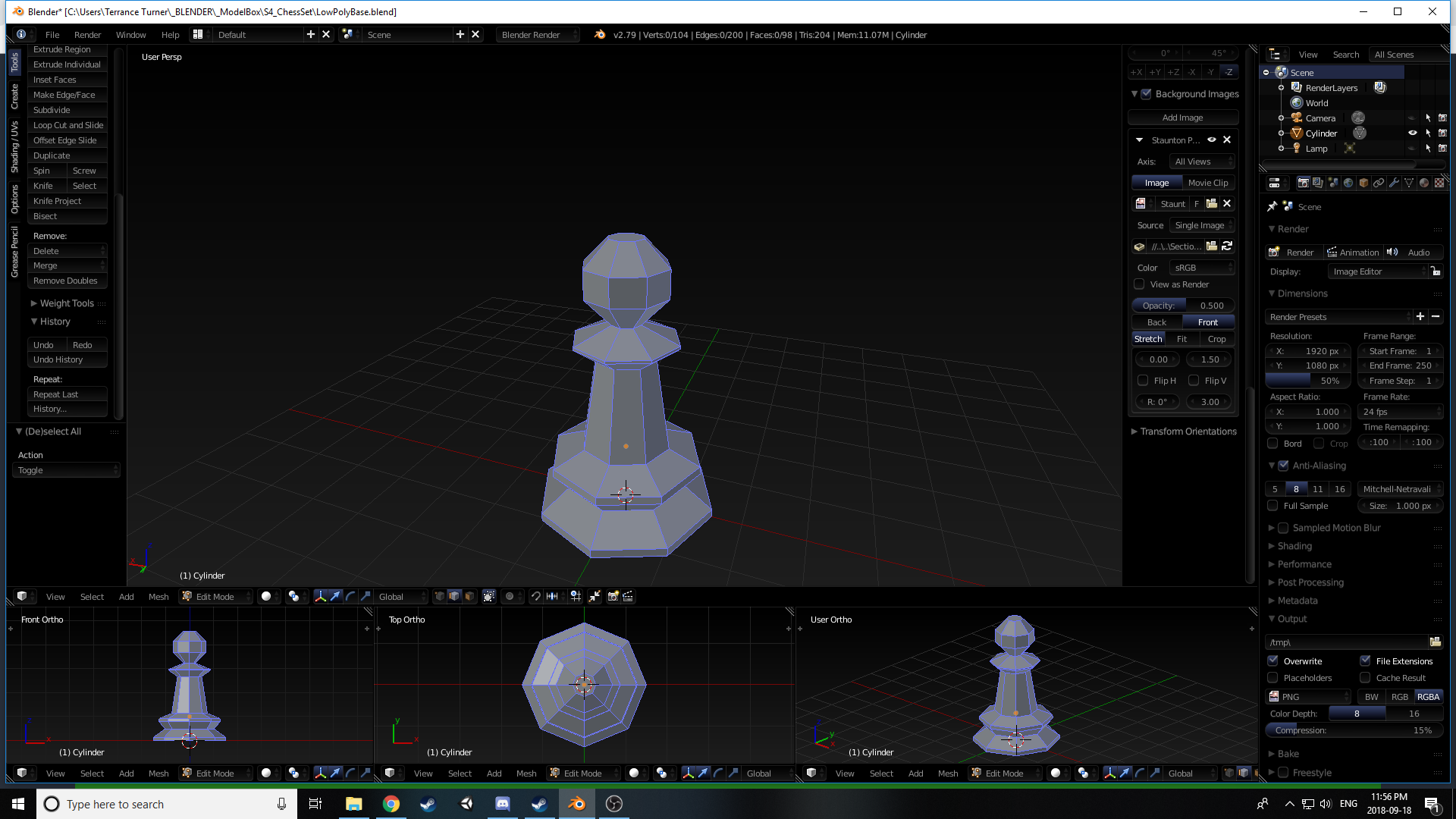Open the World properties globe tab
Screen dimensions: 1456x819
[1348, 183]
